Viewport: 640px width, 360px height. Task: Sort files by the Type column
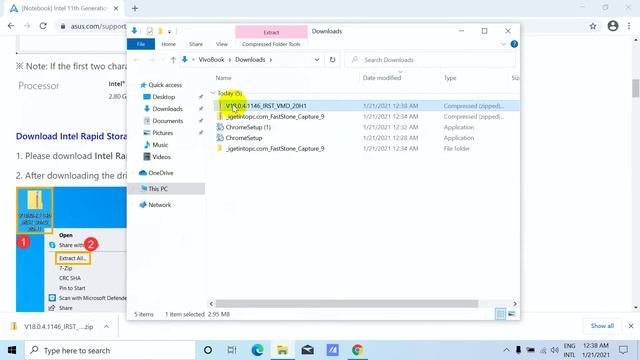(x=450, y=78)
